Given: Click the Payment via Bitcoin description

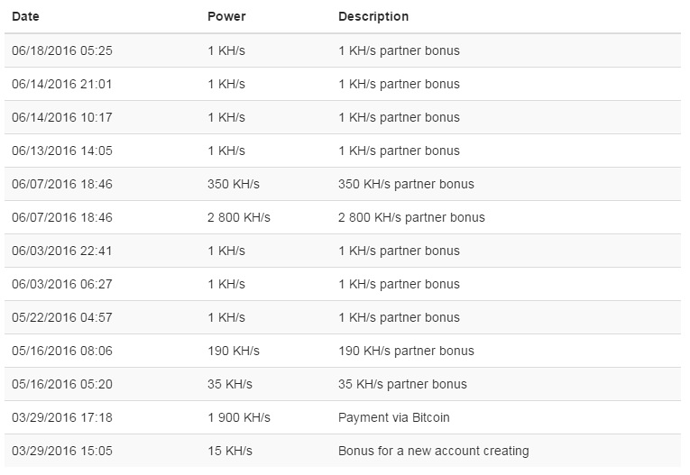Looking at the screenshot, I should (x=394, y=418).
